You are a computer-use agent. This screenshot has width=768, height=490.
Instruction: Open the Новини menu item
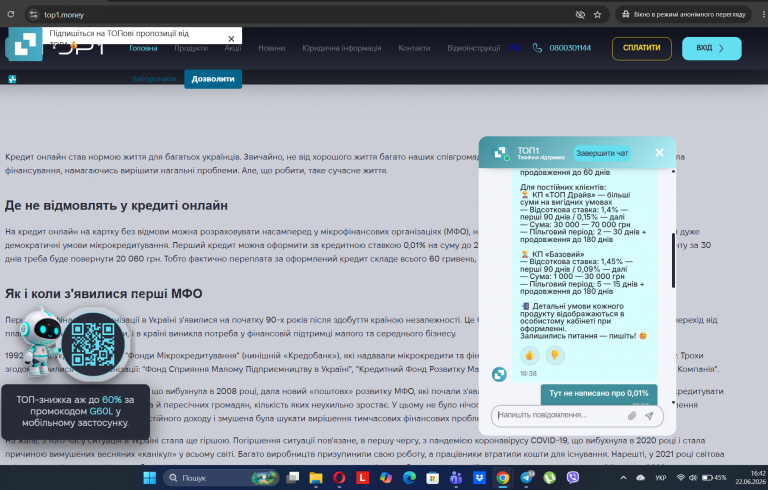(x=272, y=48)
